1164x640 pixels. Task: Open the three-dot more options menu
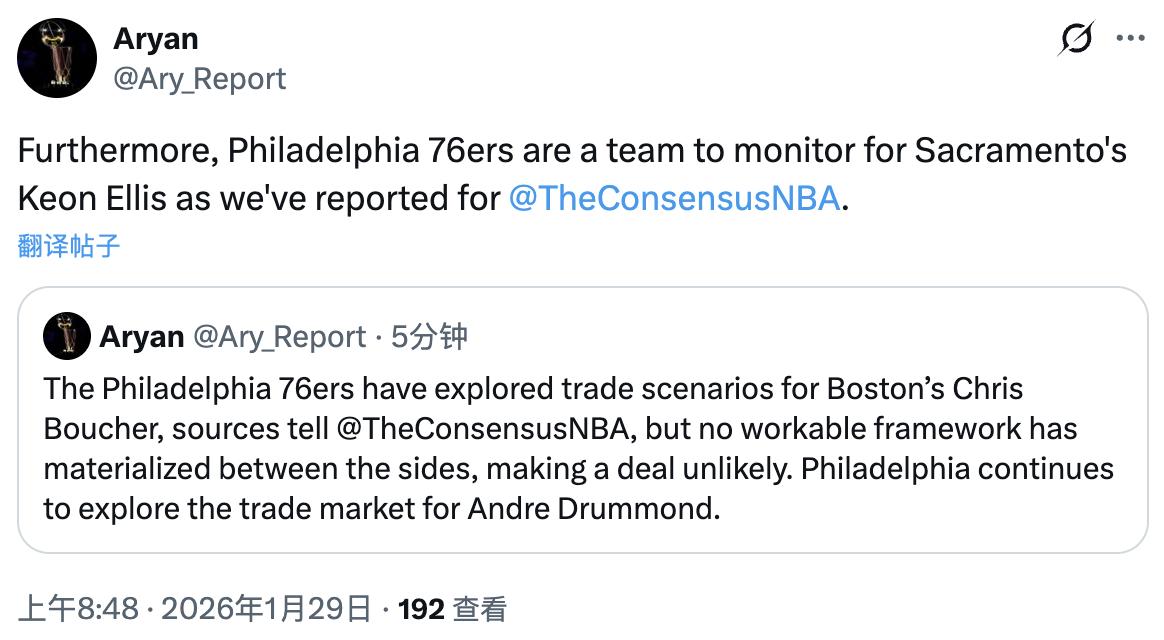[1130, 39]
